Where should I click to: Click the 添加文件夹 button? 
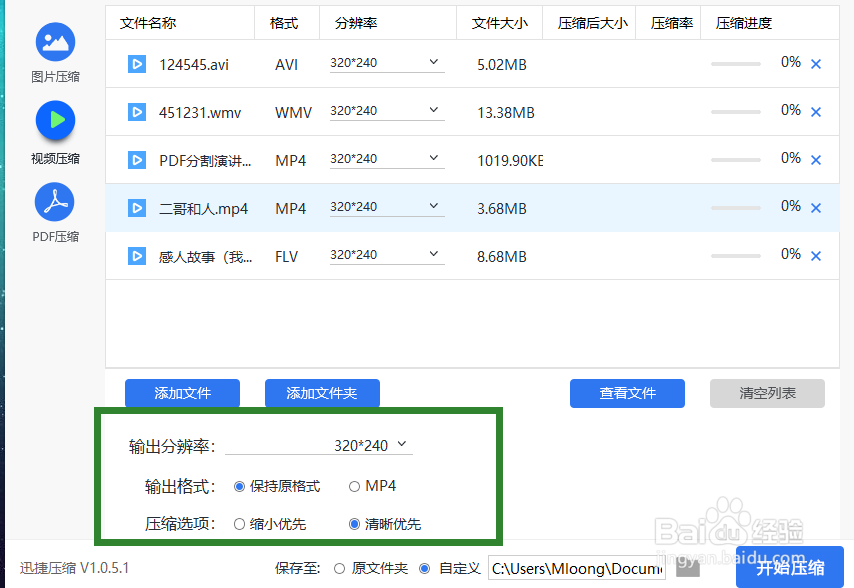322,393
